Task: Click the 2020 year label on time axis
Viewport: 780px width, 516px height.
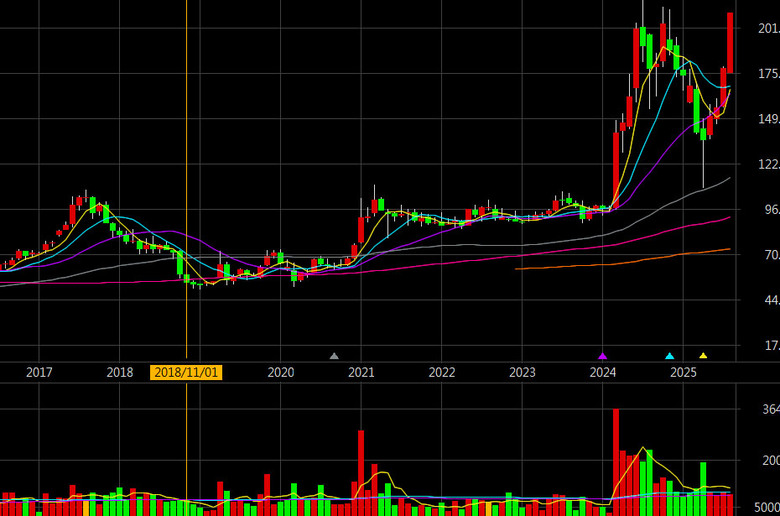Action: pyautogui.click(x=281, y=372)
